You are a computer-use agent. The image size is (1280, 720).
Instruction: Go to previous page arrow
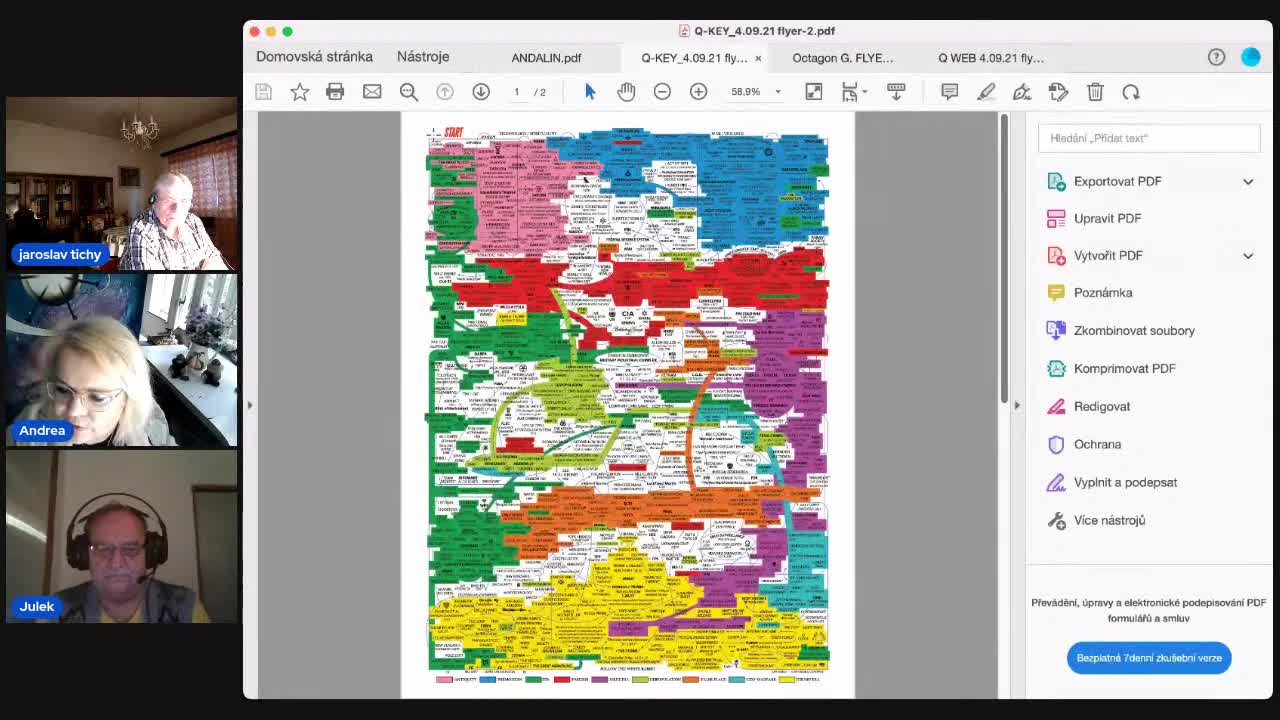pos(445,92)
